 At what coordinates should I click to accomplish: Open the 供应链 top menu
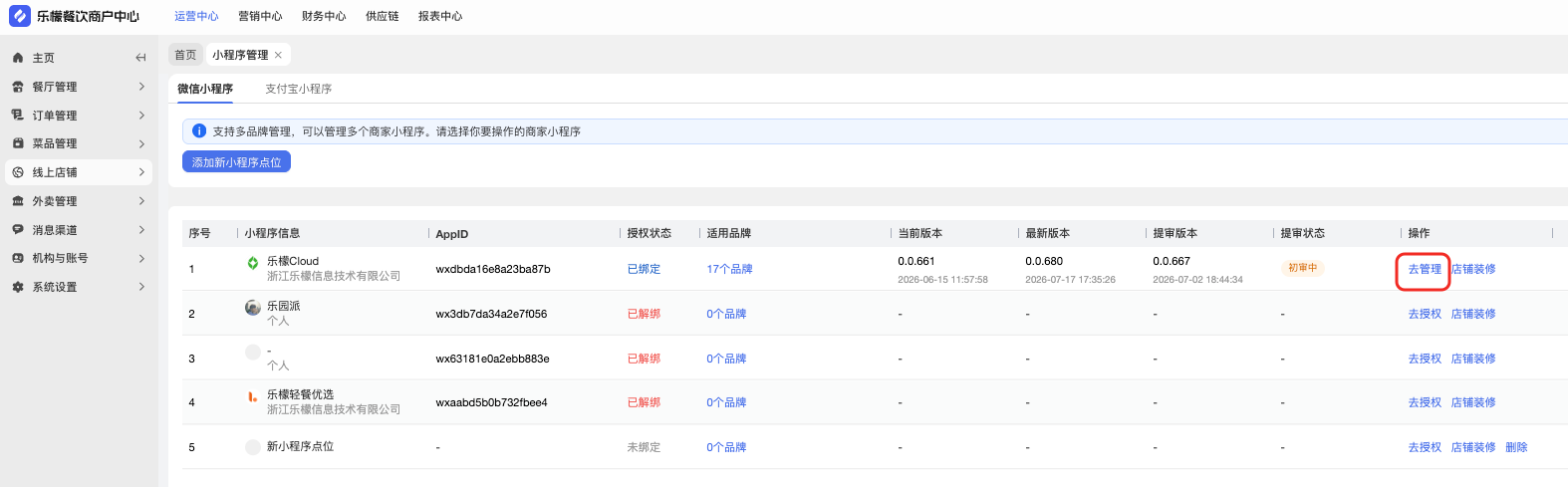click(382, 16)
